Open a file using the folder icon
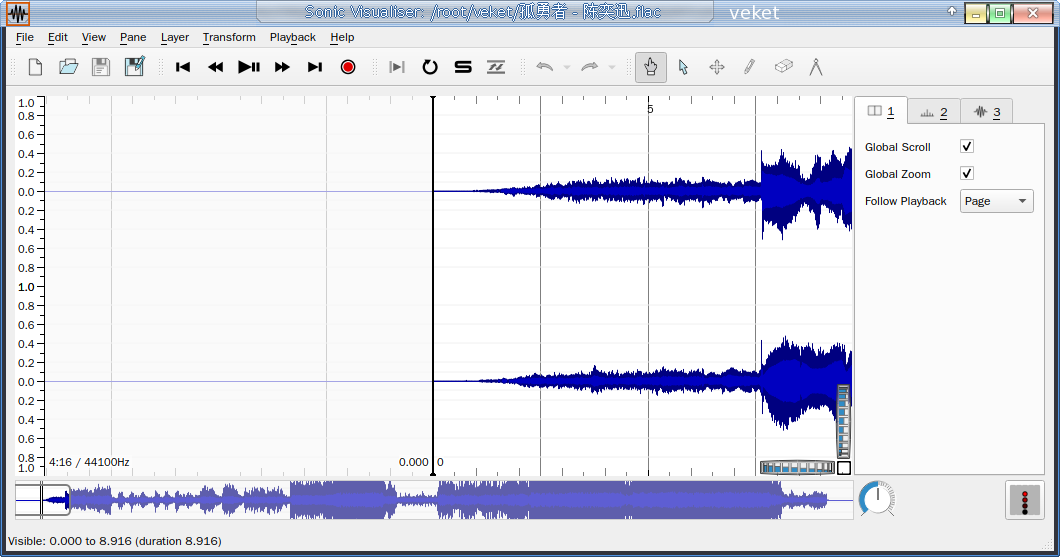Image resolution: width=1060 pixels, height=557 pixels. point(68,67)
